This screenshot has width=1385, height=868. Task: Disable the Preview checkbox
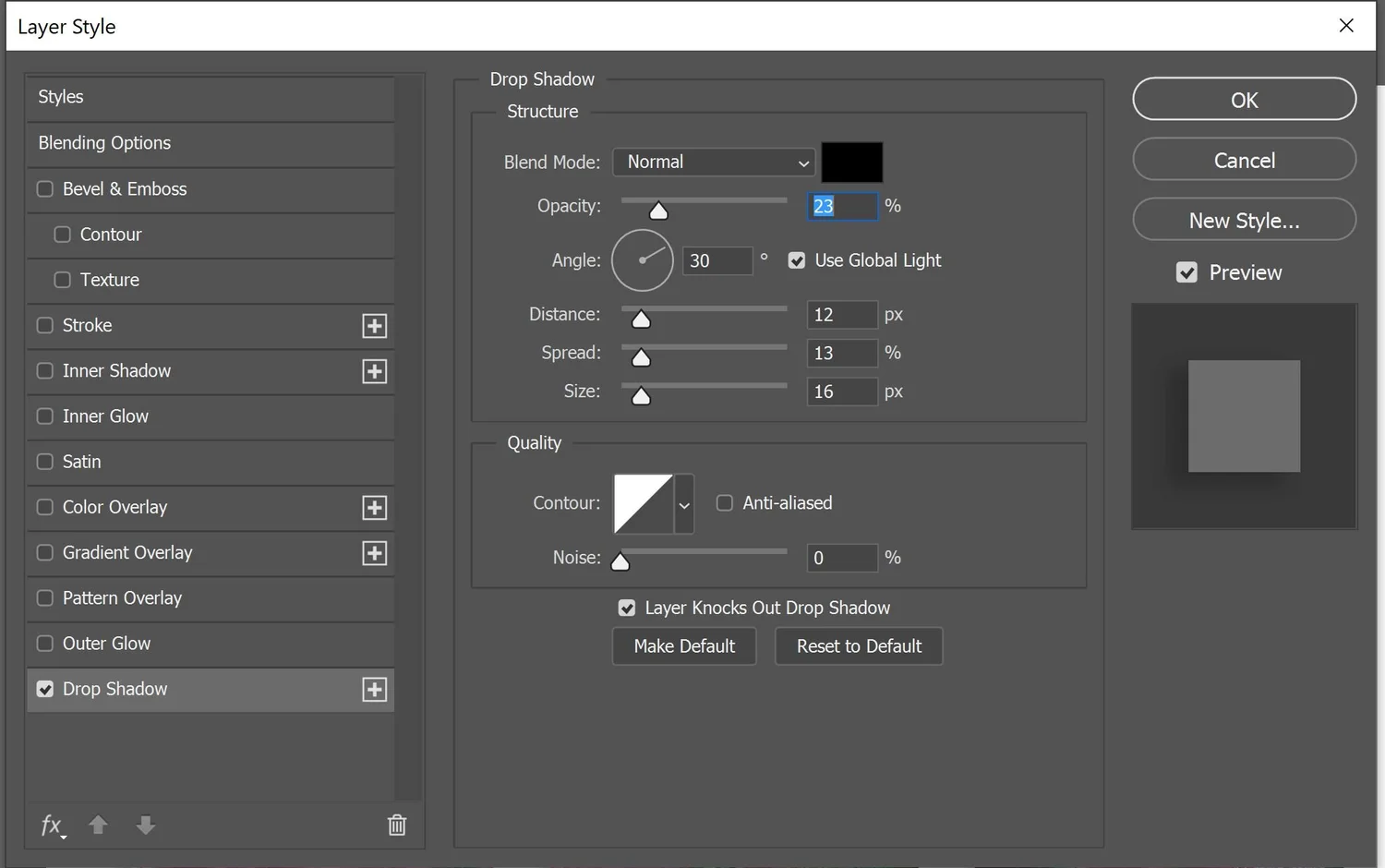1187,272
